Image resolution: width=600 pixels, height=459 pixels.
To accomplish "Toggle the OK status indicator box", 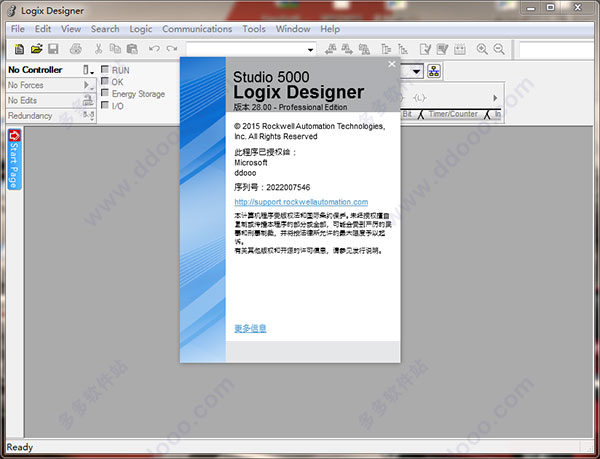I will [x=105, y=81].
